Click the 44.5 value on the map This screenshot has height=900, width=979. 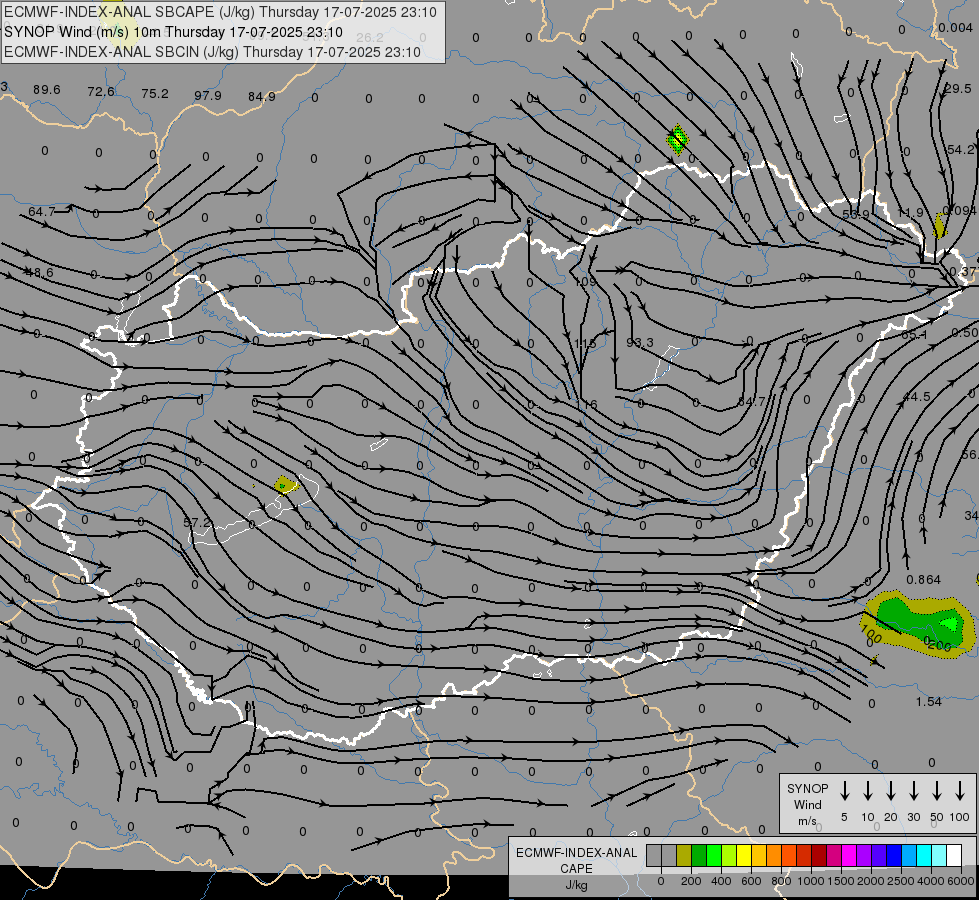(x=917, y=397)
